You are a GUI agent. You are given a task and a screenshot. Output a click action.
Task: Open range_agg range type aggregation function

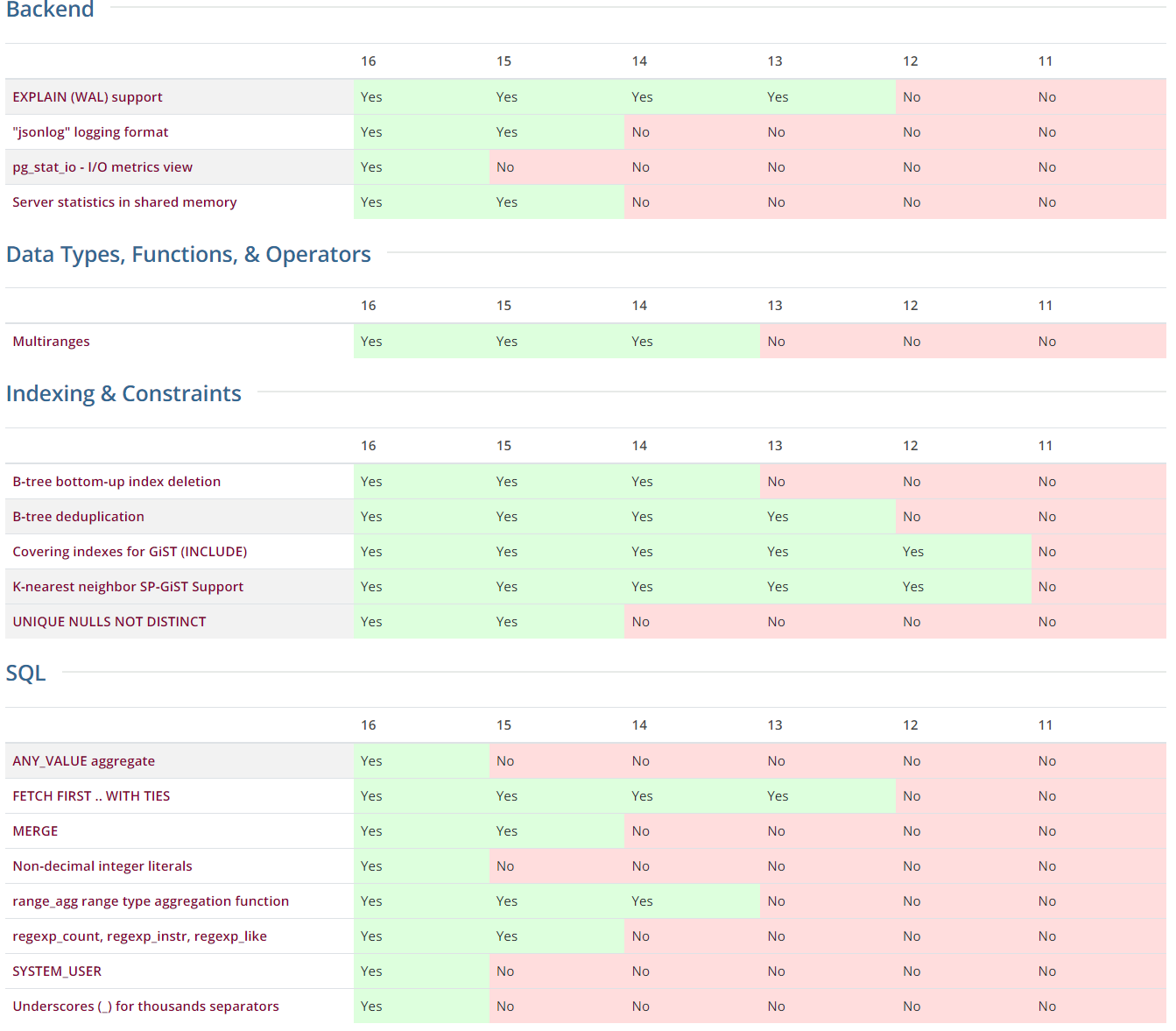[151, 901]
